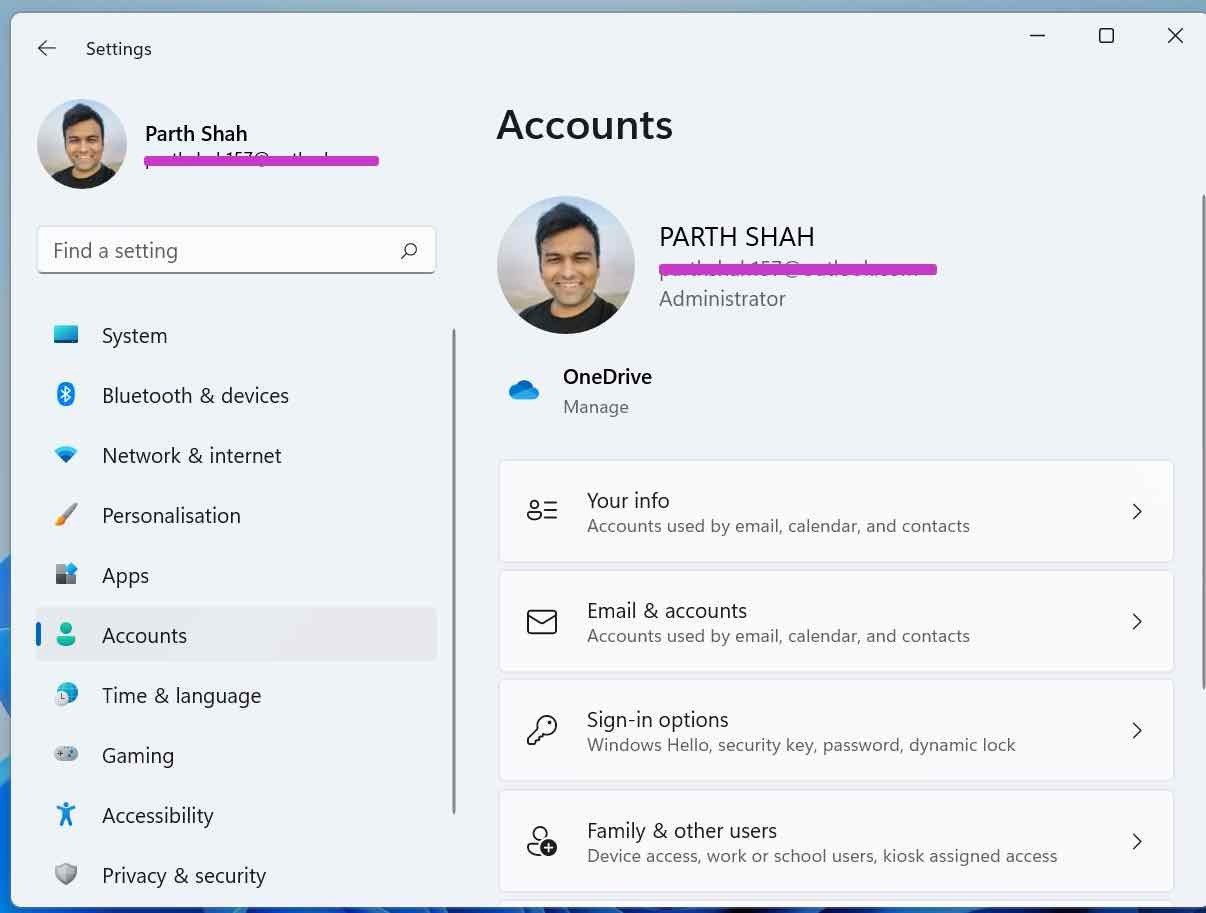1206x913 pixels.
Task: Click Manage under OneDrive
Action: coord(596,407)
